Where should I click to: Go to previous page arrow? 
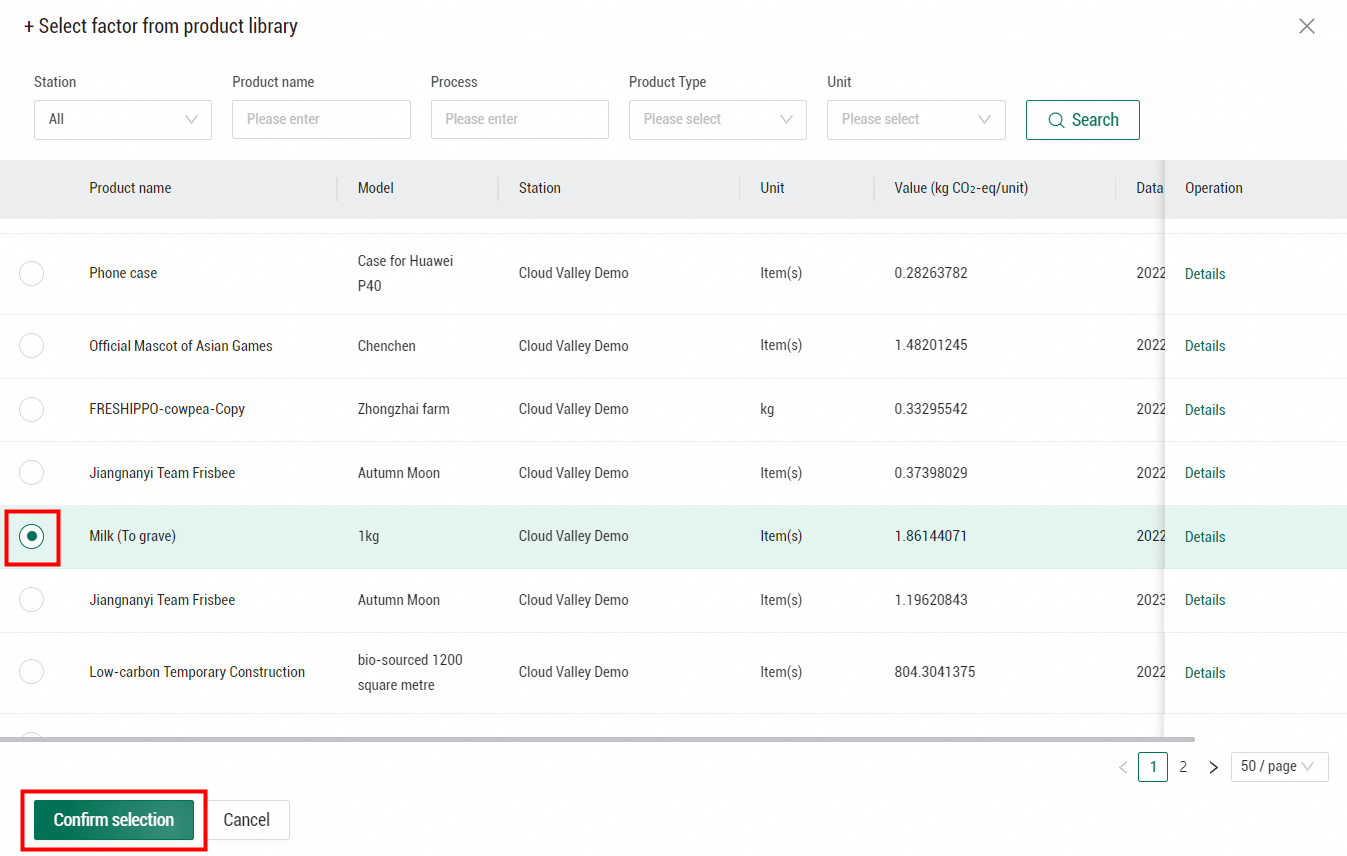click(x=1123, y=767)
